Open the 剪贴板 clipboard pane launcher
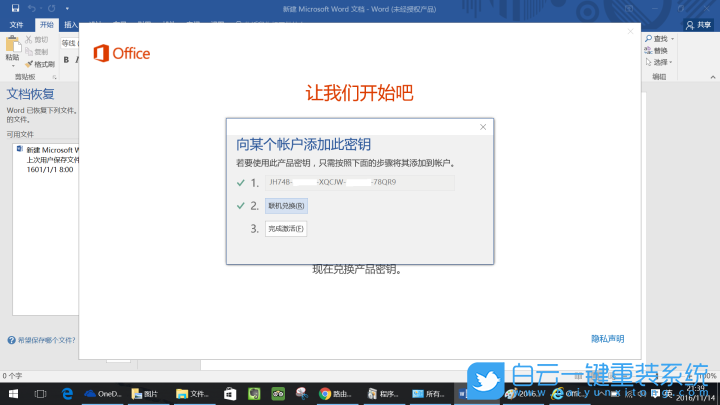The image size is (720, 405). (x=55, y=77)
